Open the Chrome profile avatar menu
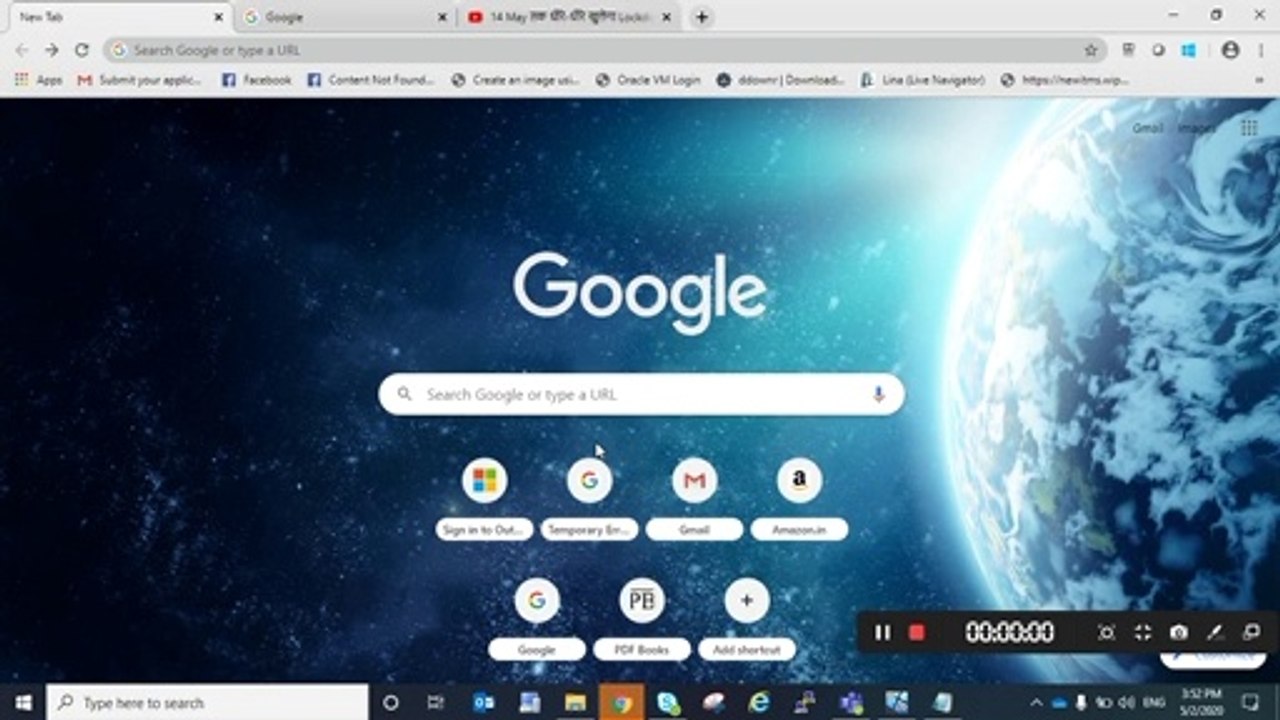Screen dimensions: 1280x720 (x=1230, y=50)
